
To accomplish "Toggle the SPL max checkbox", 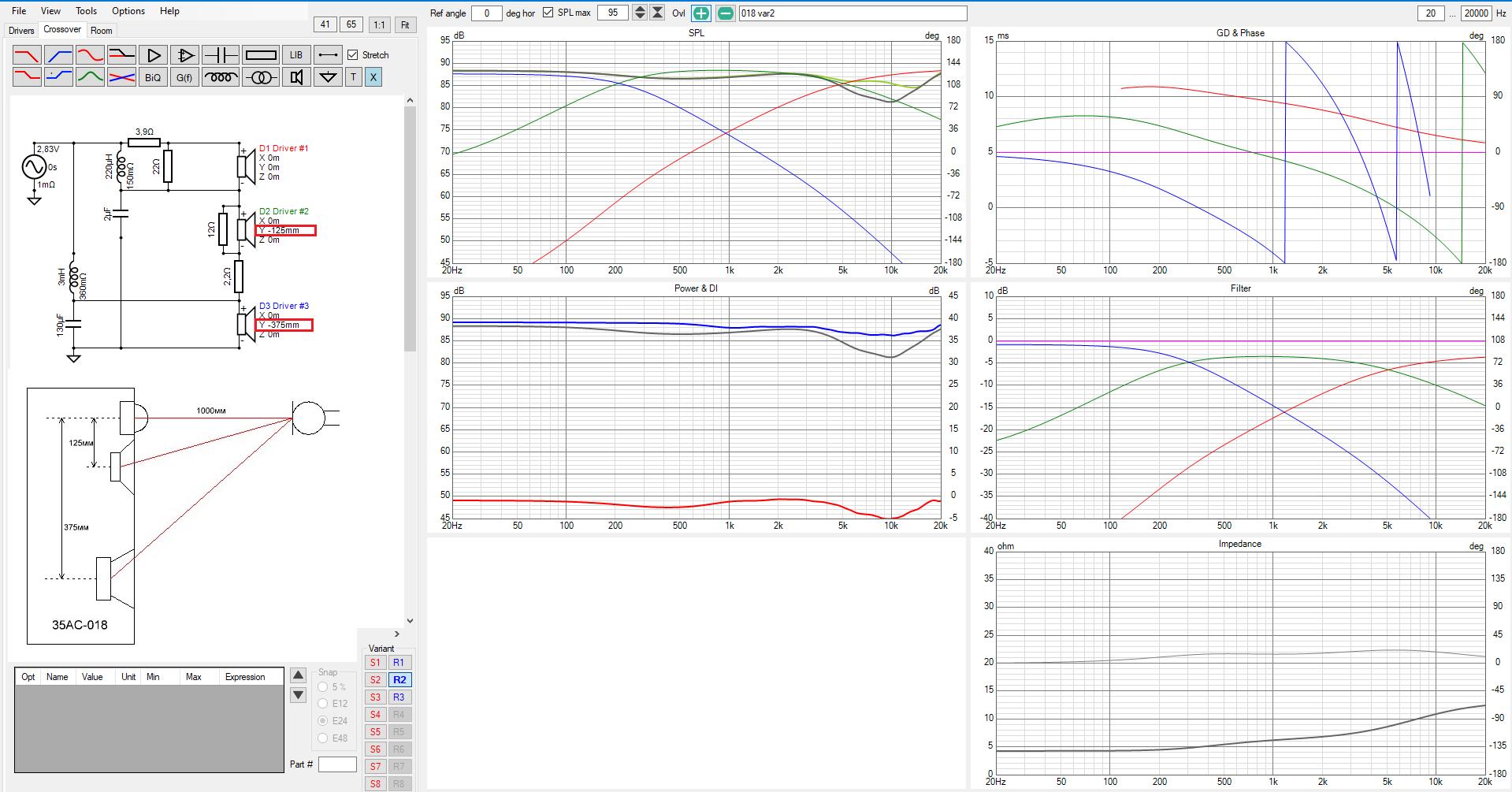I will tap(548, 13).
